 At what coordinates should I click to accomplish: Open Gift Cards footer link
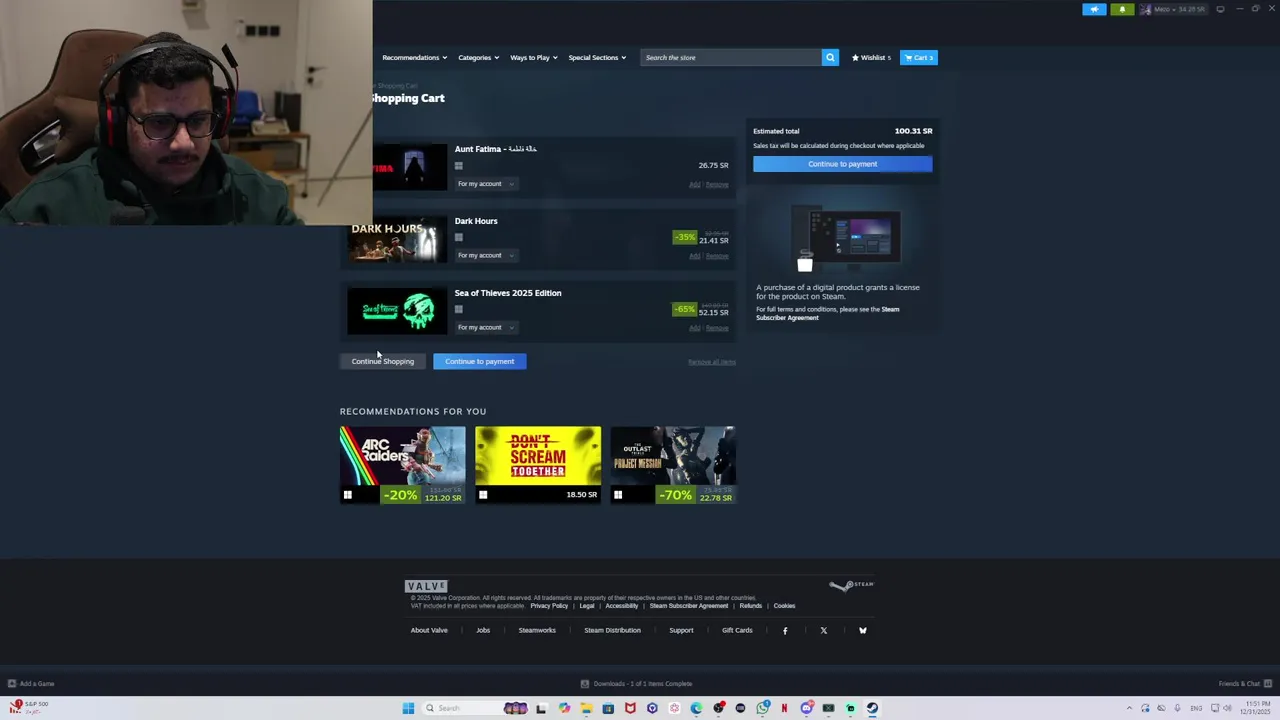click(x=737, y=630)
